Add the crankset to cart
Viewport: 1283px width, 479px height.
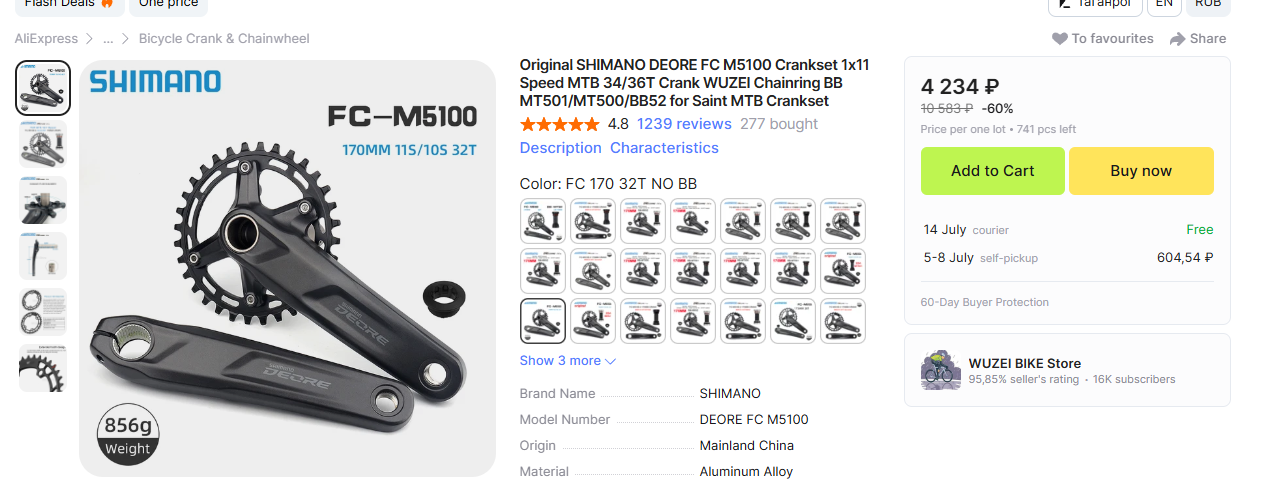992,171
